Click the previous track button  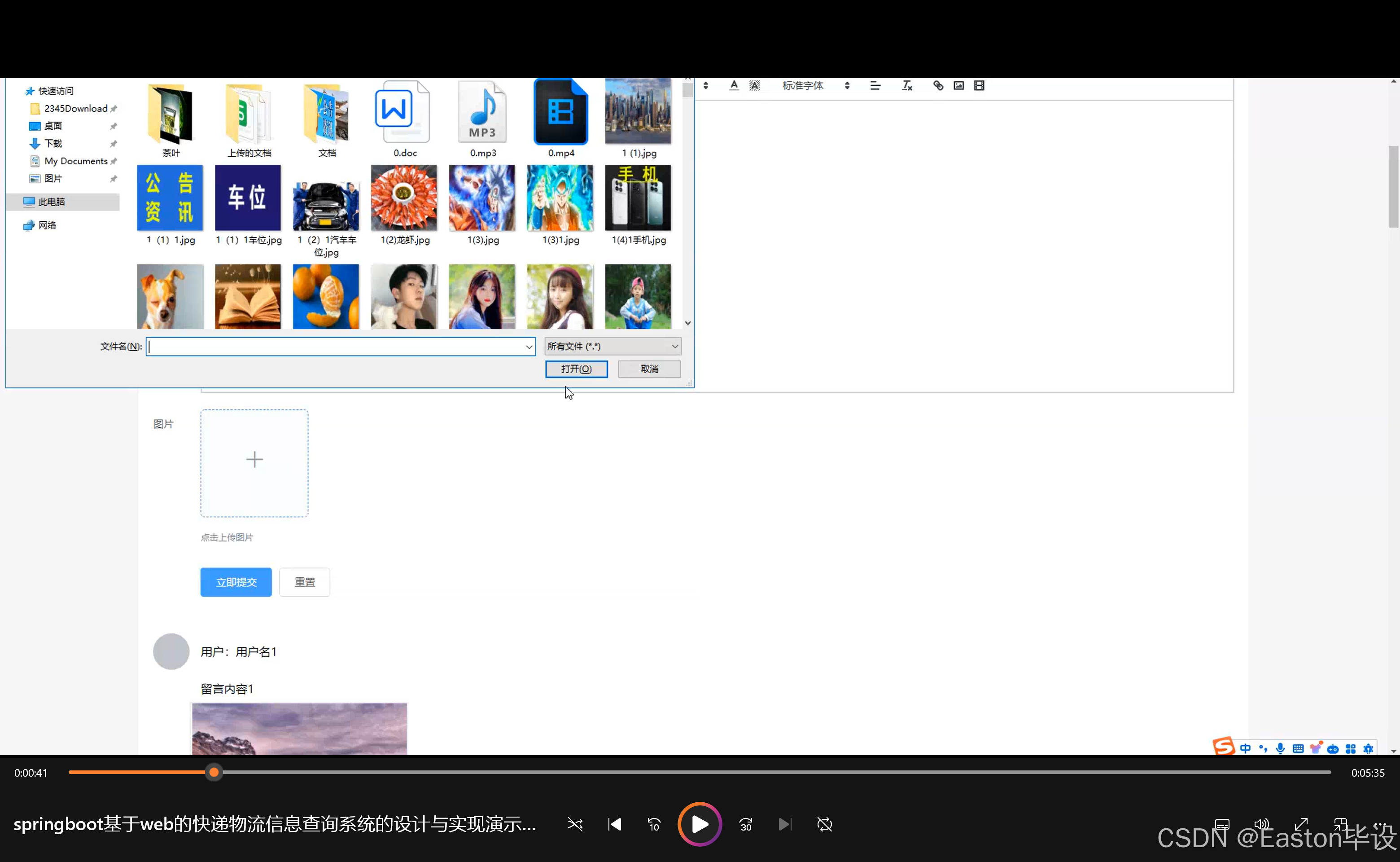pyautogui.click(x=614, y=824)
